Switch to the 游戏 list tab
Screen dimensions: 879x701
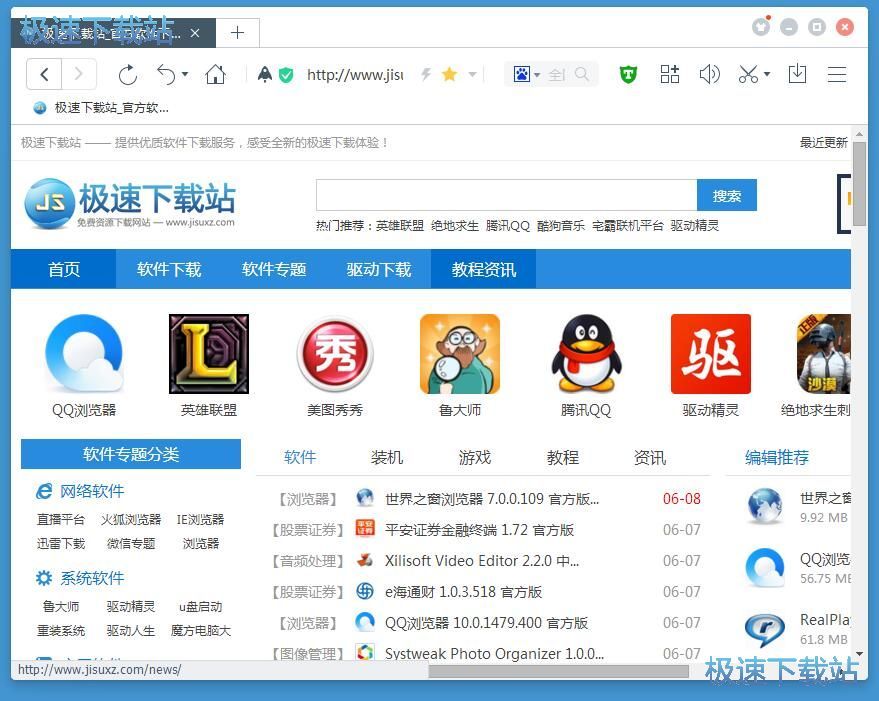point(475,458)
